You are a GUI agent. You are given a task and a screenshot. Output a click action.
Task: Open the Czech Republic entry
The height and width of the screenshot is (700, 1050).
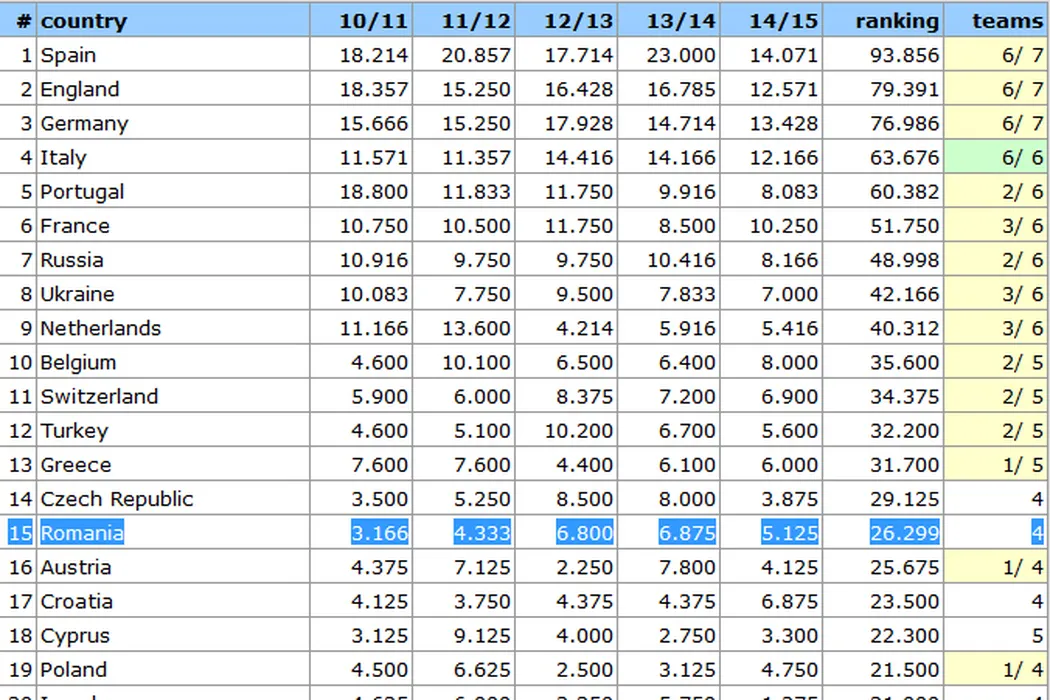point(117,499)
